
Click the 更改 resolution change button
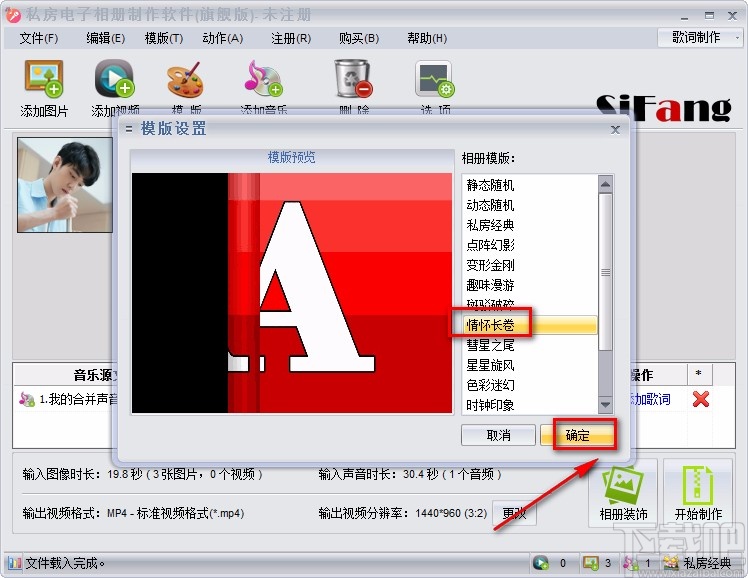pos(514,513)
